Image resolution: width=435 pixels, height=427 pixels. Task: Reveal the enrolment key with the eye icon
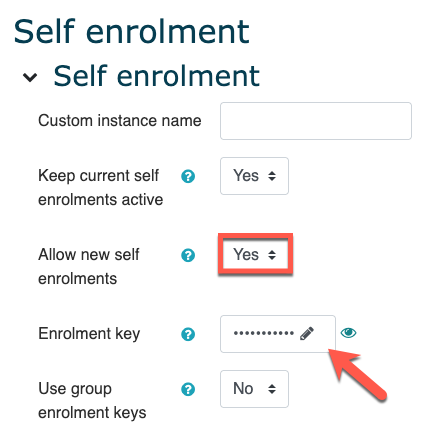pyautogui.click(x=348, y=333)
